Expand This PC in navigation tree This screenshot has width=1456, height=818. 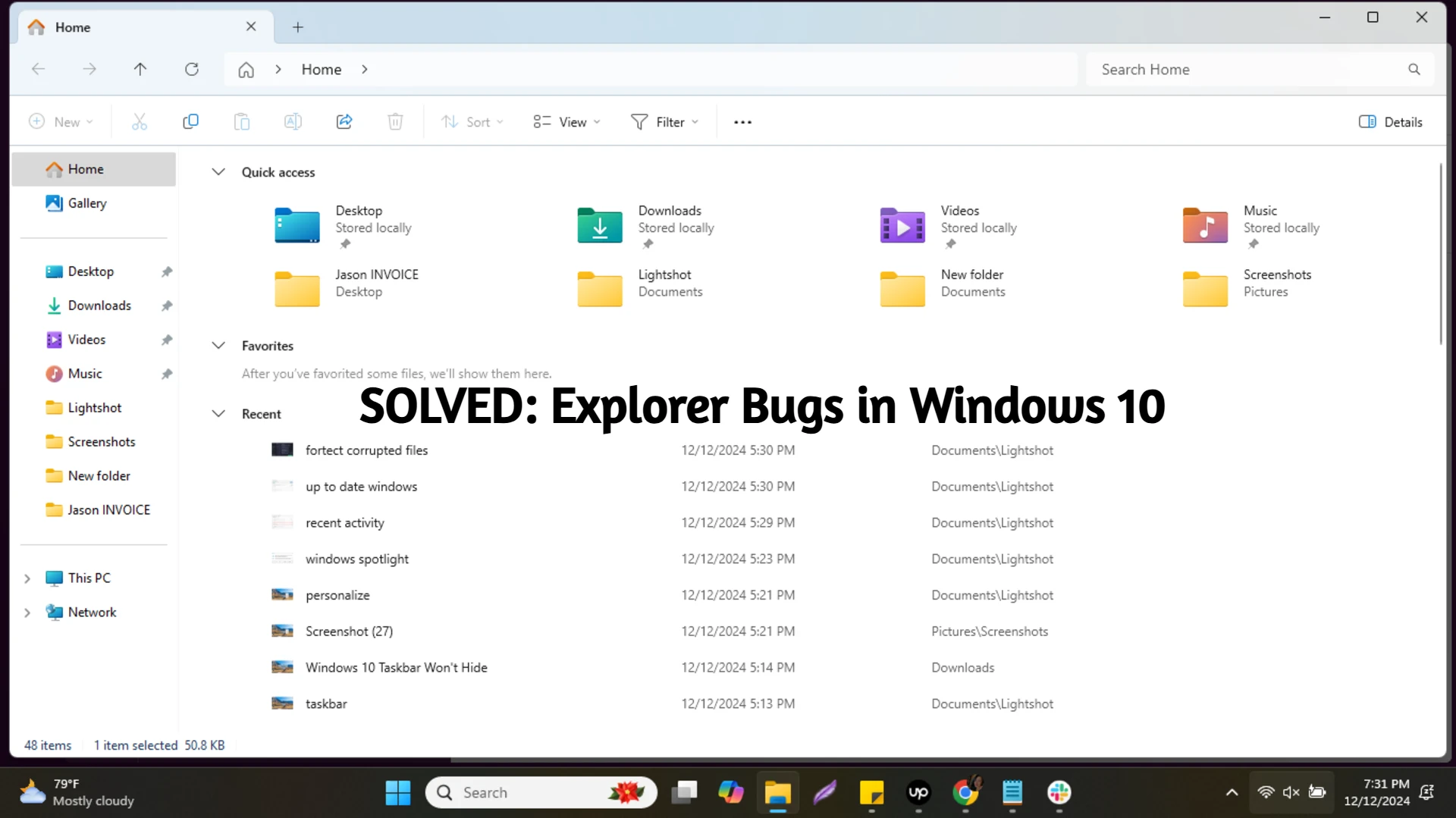point(27,578)
